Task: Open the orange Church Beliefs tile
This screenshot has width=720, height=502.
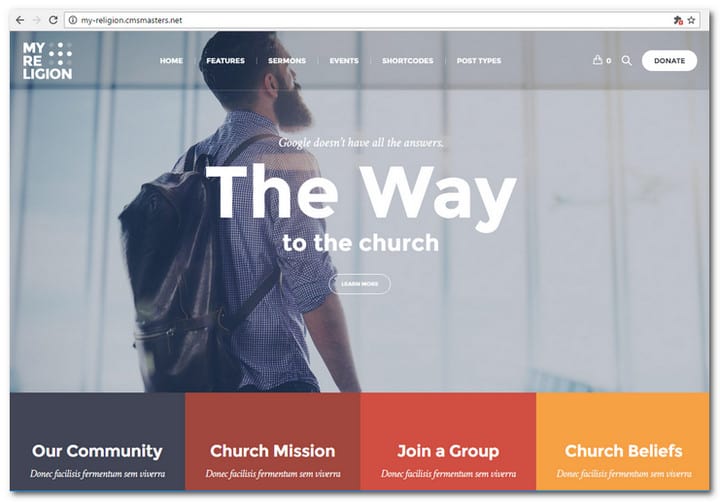Action: coord(623,441)
